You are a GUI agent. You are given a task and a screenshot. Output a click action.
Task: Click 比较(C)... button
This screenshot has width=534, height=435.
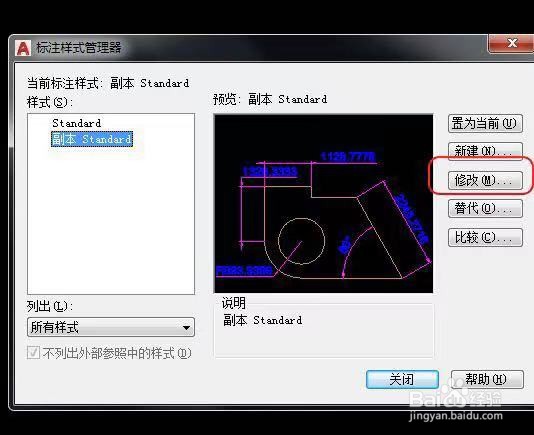(485, 237)
